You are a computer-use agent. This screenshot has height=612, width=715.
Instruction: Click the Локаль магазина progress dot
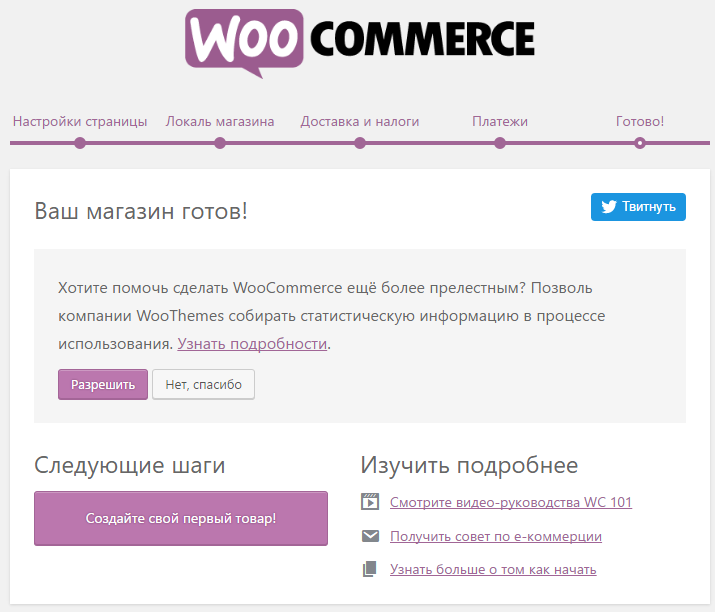click(220, 143)
